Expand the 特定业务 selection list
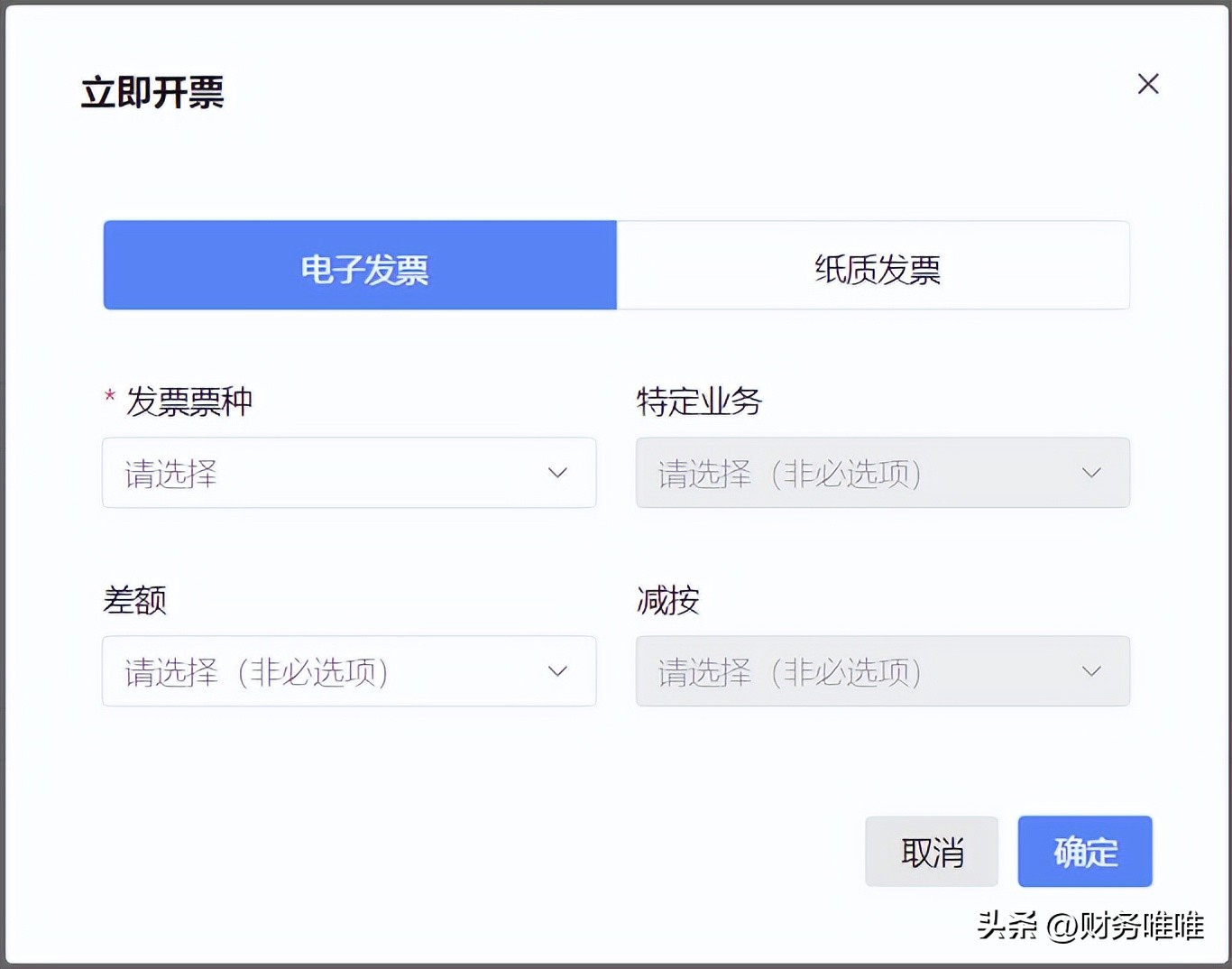 pyautogui.click(x=883, y=473)
